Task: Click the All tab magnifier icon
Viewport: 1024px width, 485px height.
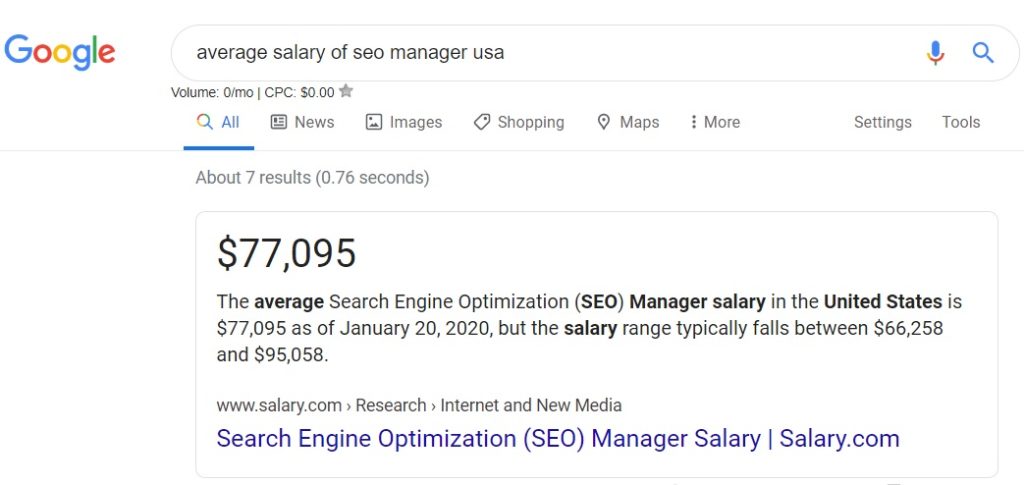Action: 204,122
